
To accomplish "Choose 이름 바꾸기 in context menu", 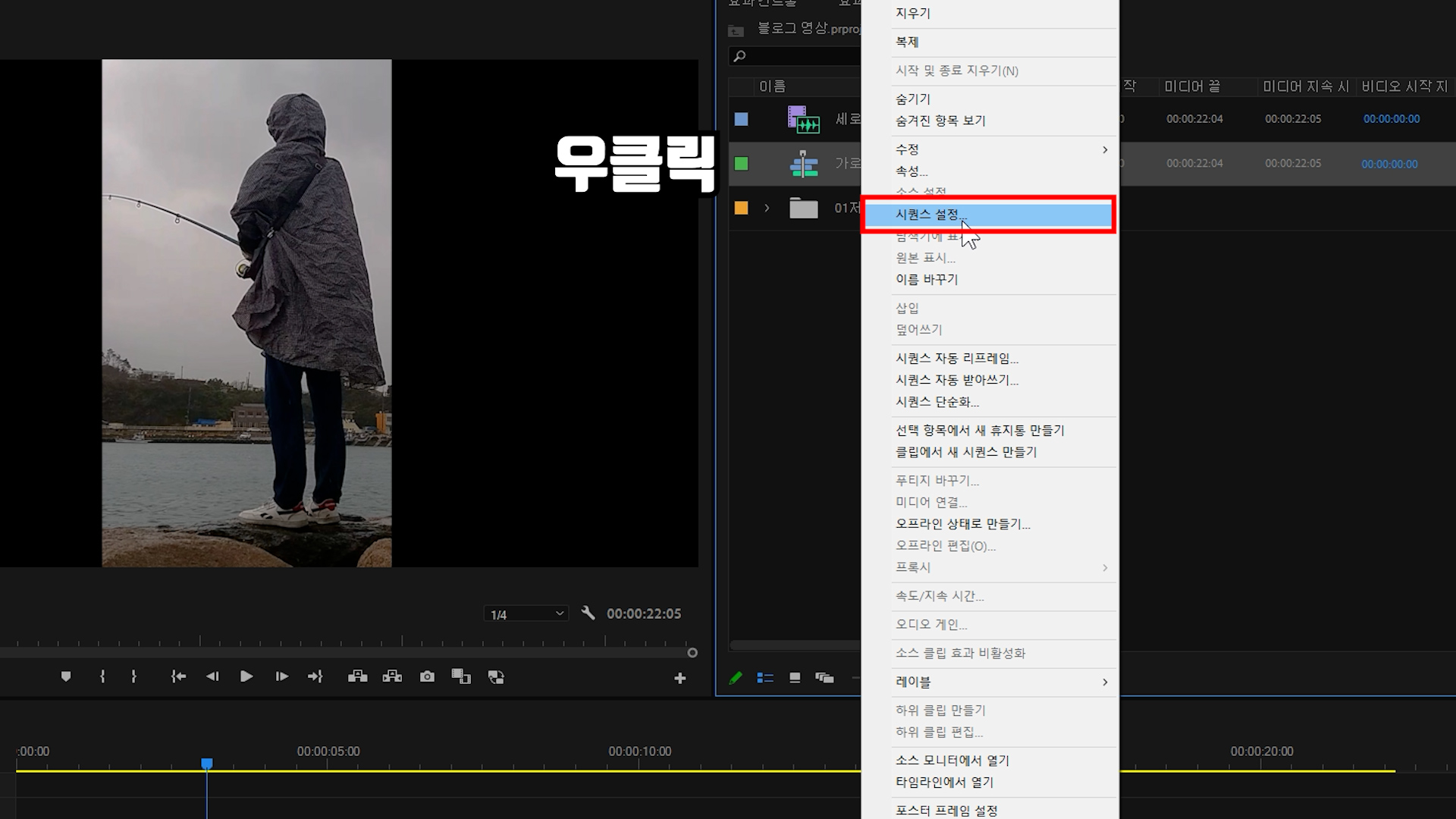I will 927,279.
